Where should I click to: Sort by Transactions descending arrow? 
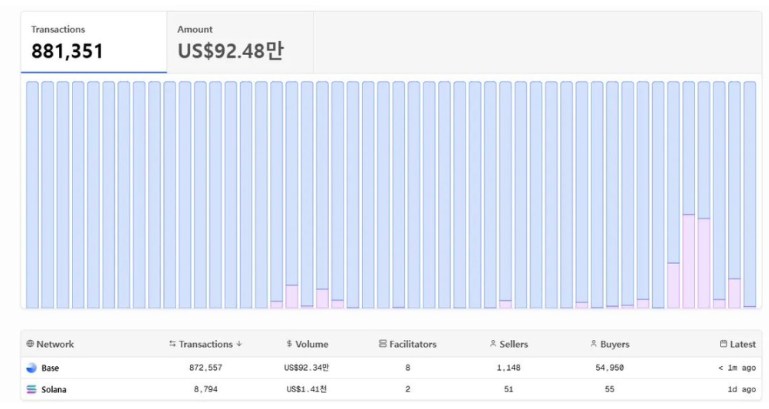click(x=239, y=344)
